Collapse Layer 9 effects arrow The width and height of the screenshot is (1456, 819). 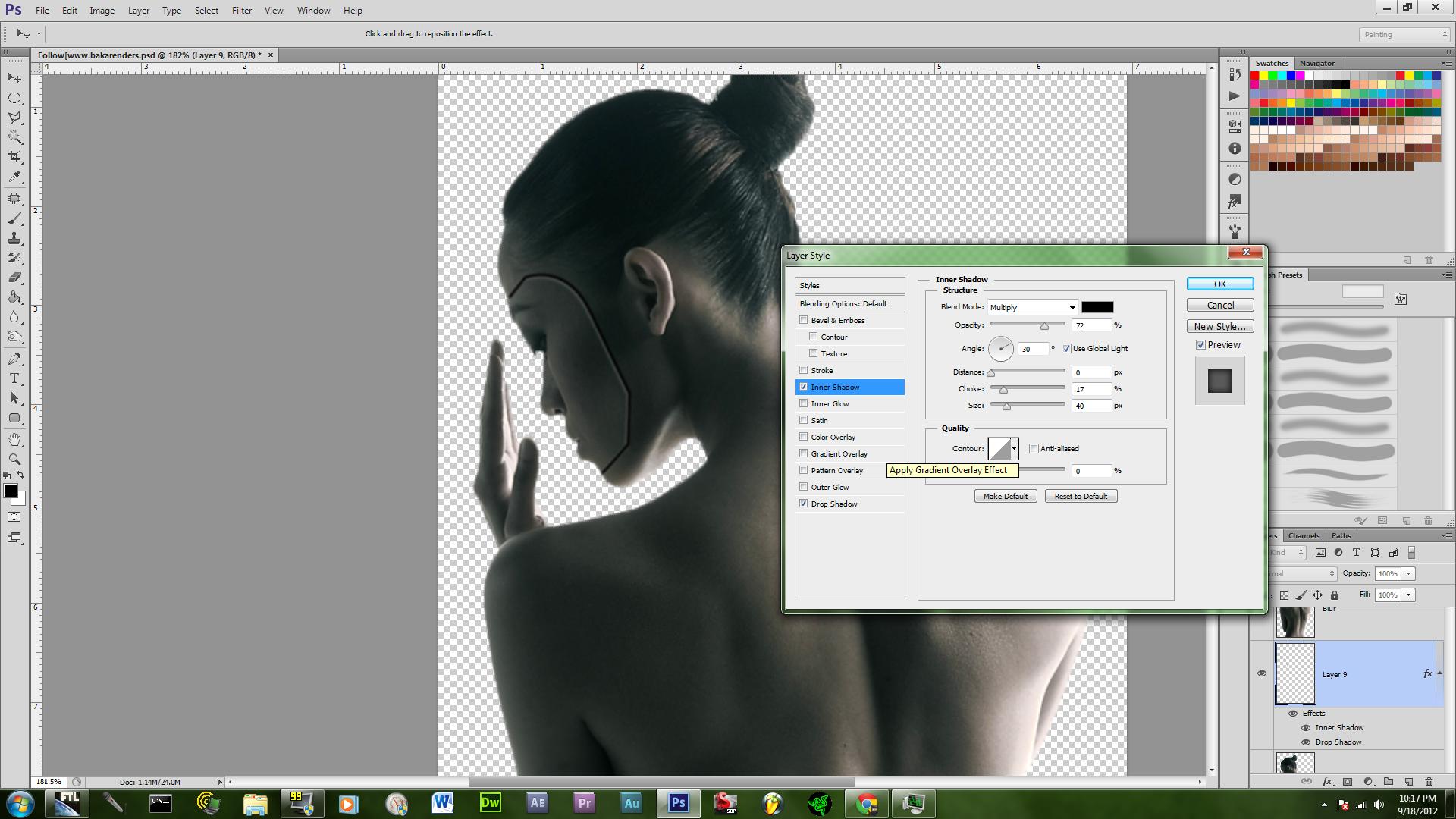click(x=1439, y=673)
